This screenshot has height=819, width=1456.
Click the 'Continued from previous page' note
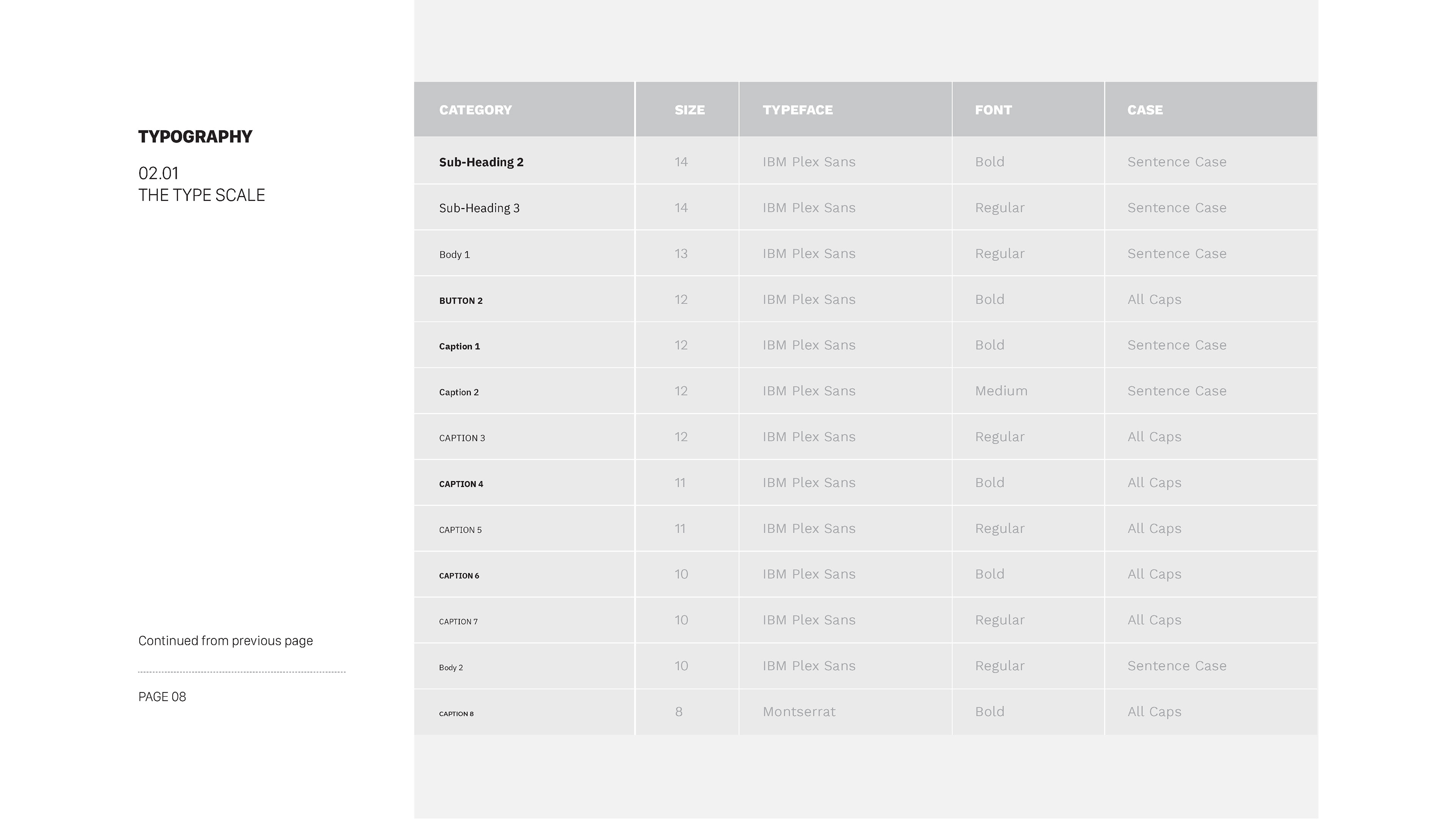226,640
